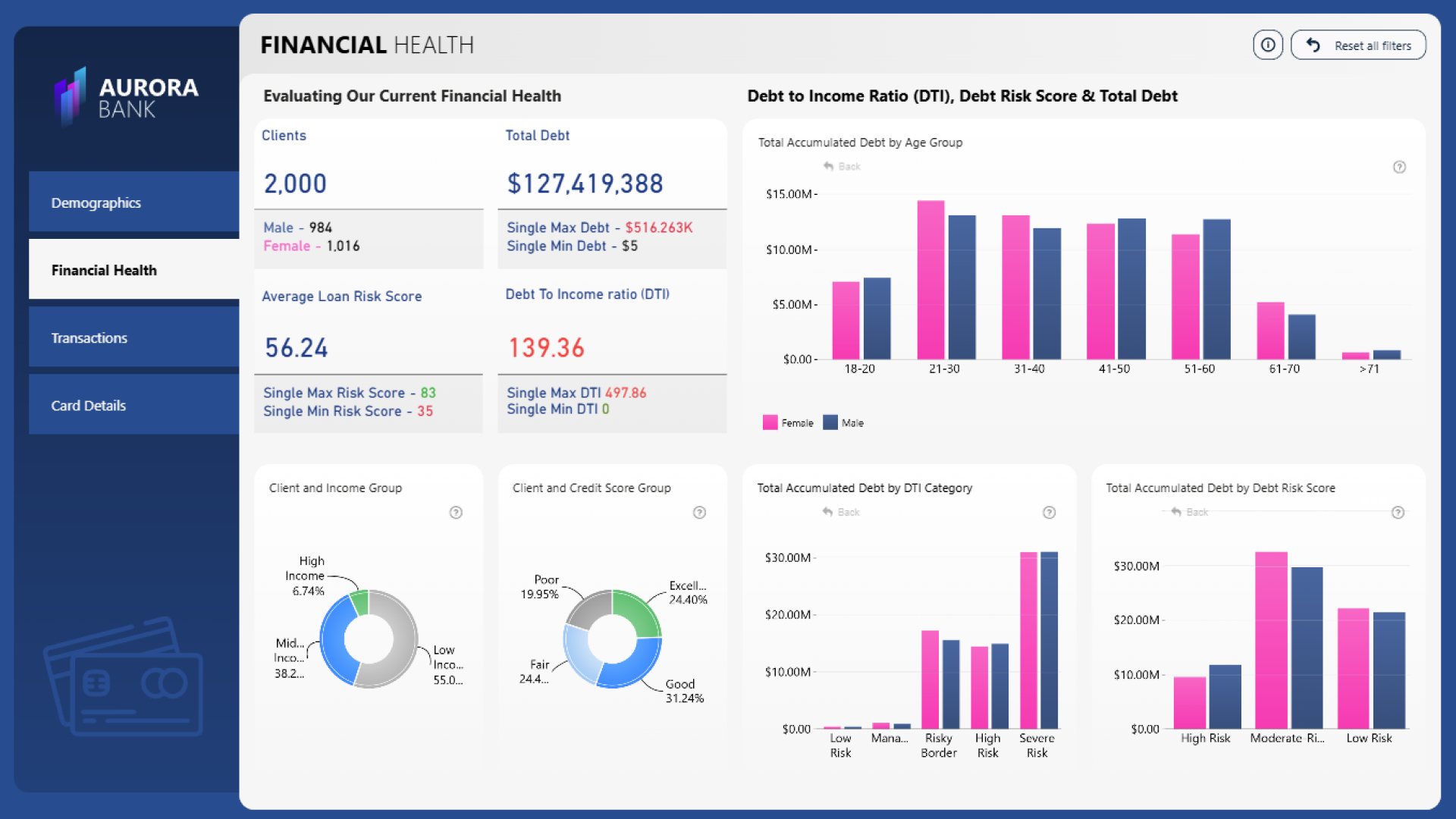Click the info icon beside Reset all filters
Viewport: 1456px width, 819px height.
(x=1267, y=45)
